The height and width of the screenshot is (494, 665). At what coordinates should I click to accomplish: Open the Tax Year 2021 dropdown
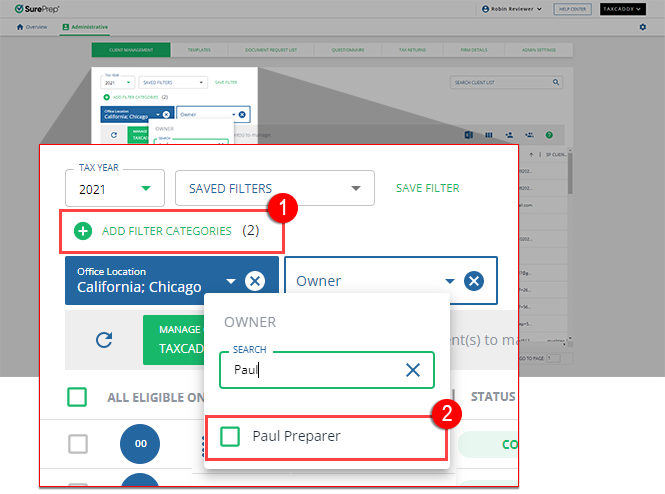pyautogui.click(x=115, y=188)
